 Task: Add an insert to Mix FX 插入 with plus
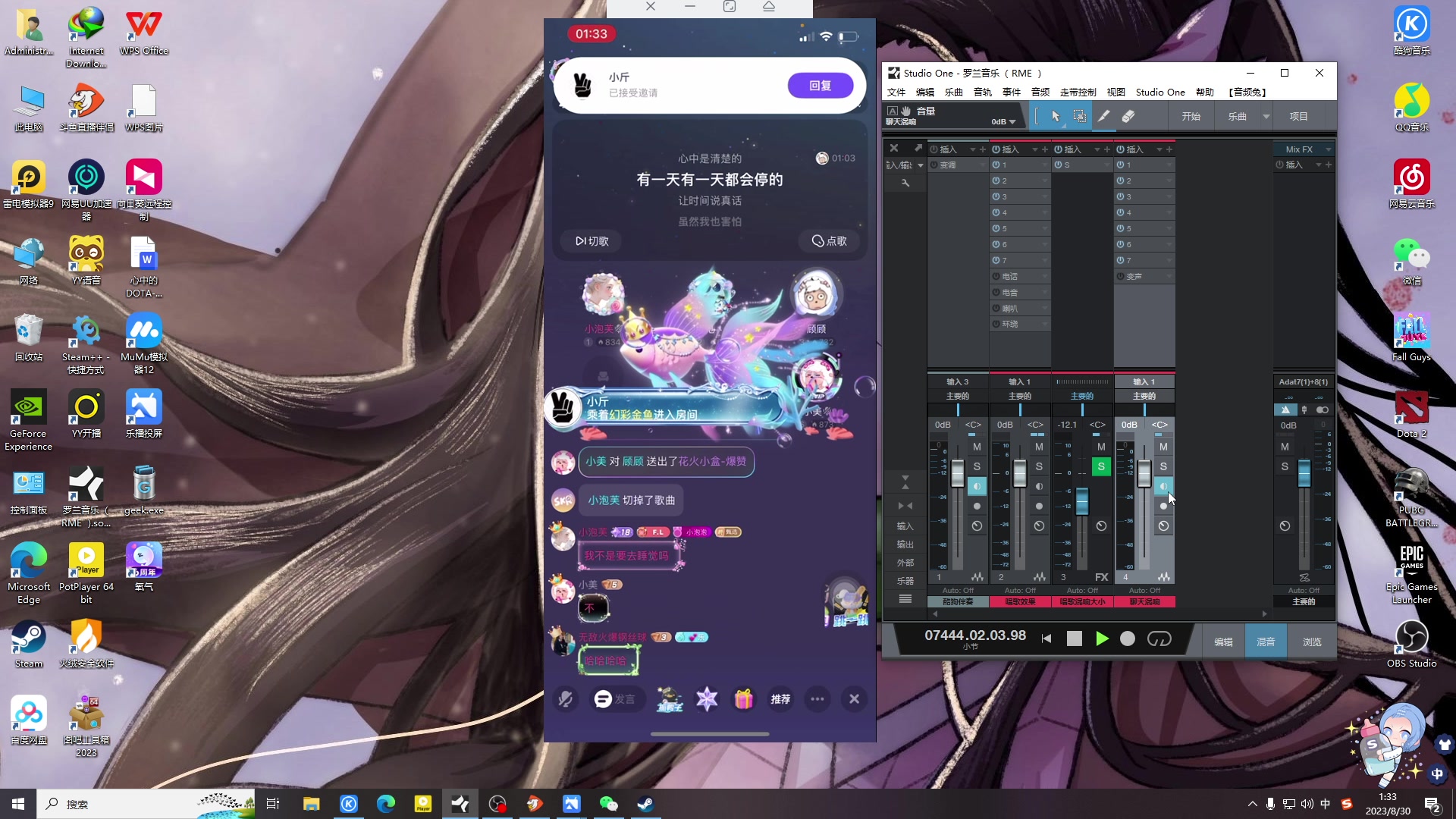tap(1328, 165)
